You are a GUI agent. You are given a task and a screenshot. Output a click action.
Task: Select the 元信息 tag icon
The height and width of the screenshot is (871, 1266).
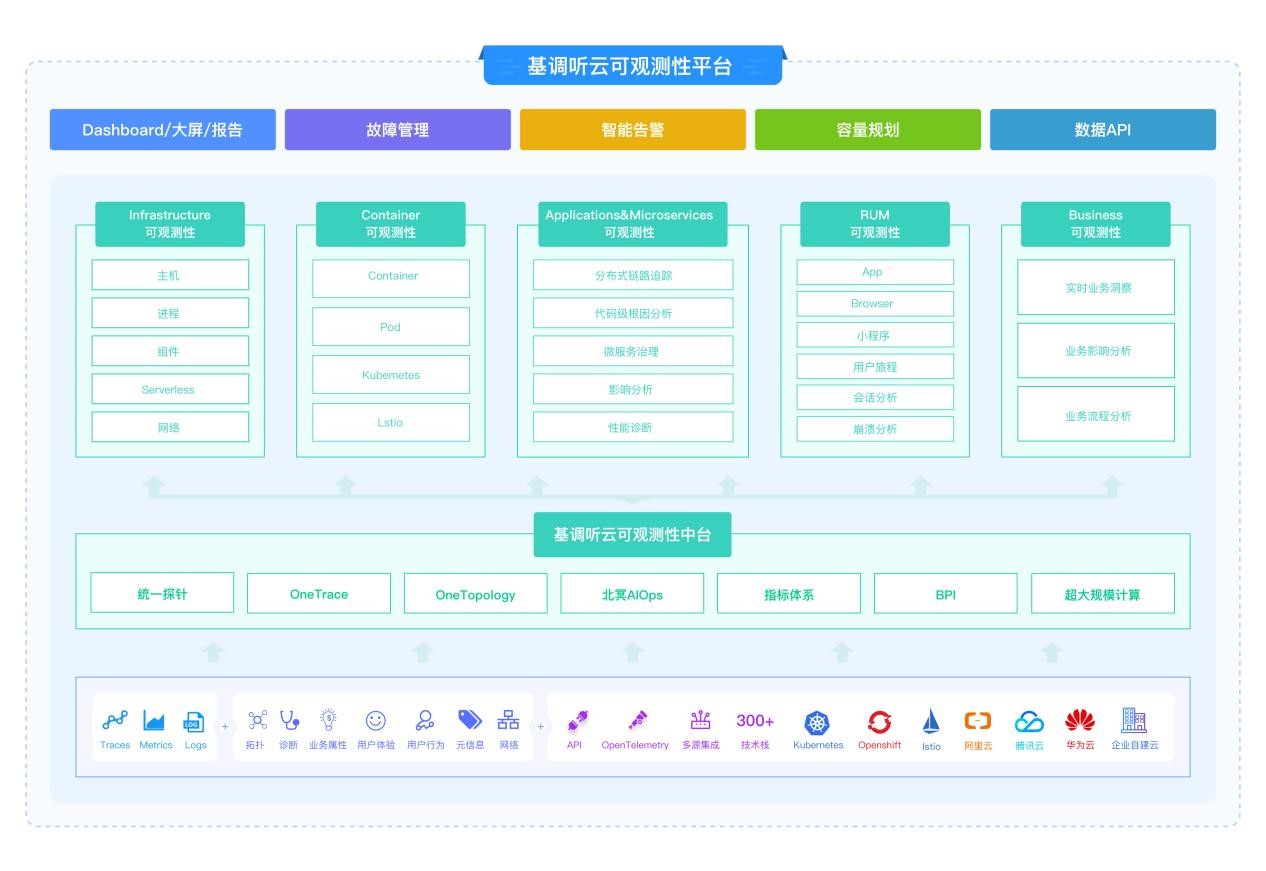(x=470, y=720)
